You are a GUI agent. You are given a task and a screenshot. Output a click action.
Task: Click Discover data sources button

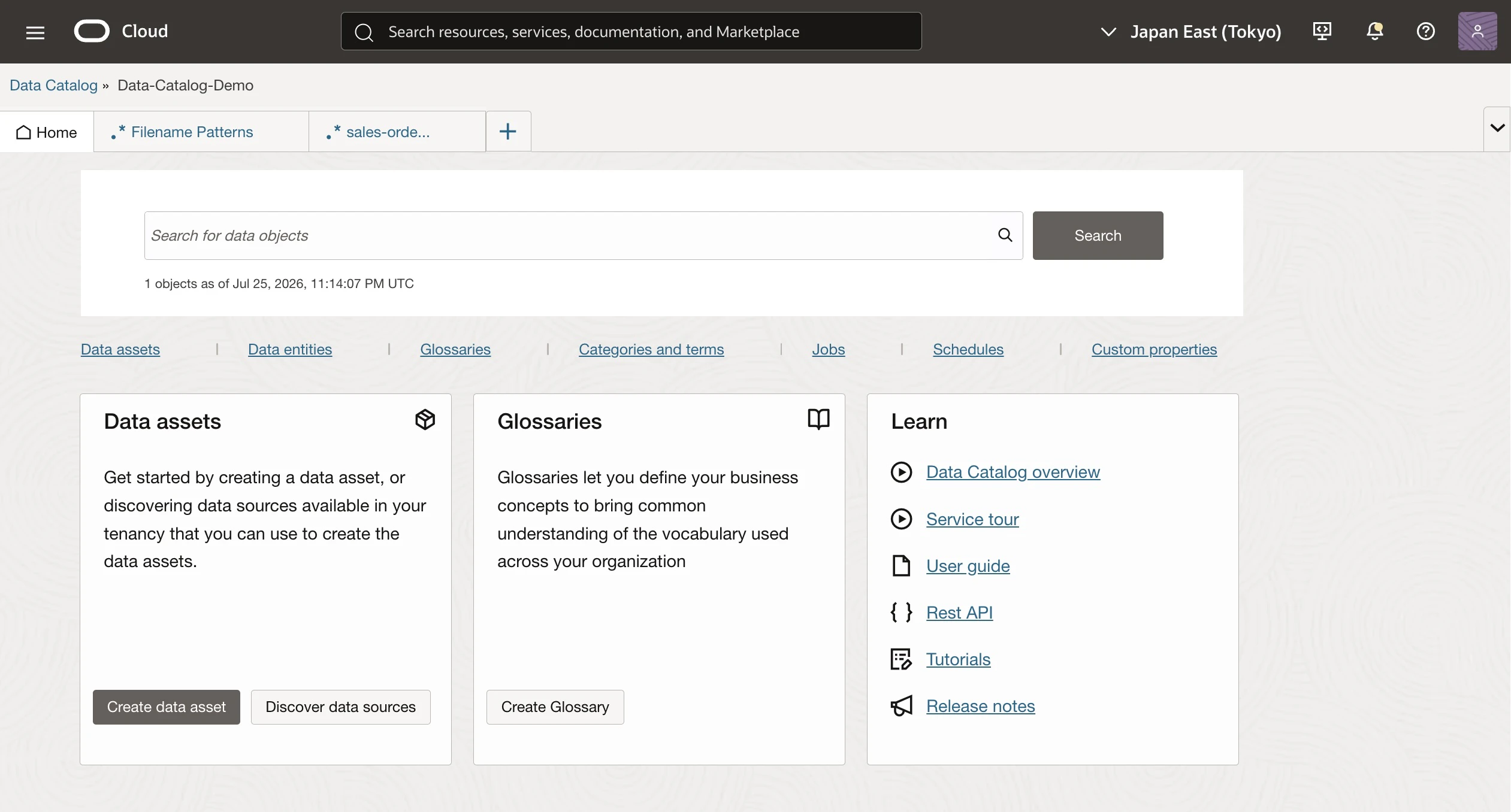[x=340, y=707]
